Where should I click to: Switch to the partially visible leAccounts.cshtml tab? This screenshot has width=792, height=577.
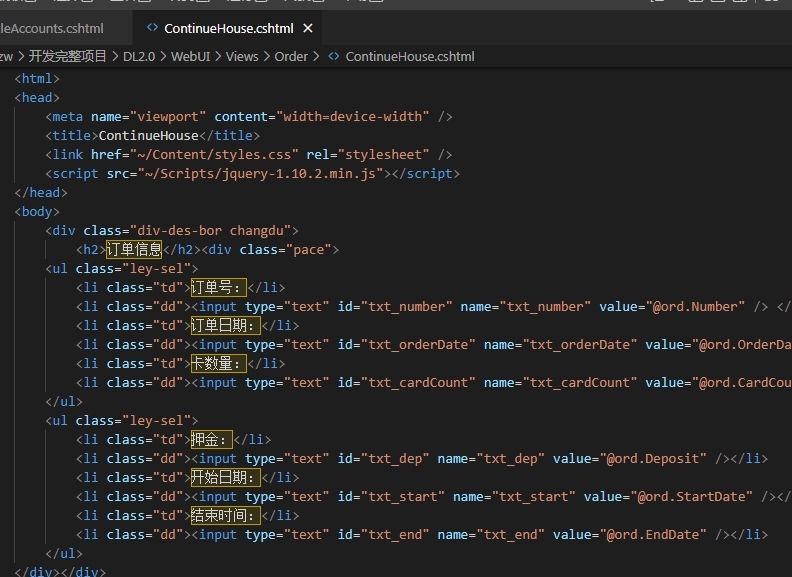[52, 29]
